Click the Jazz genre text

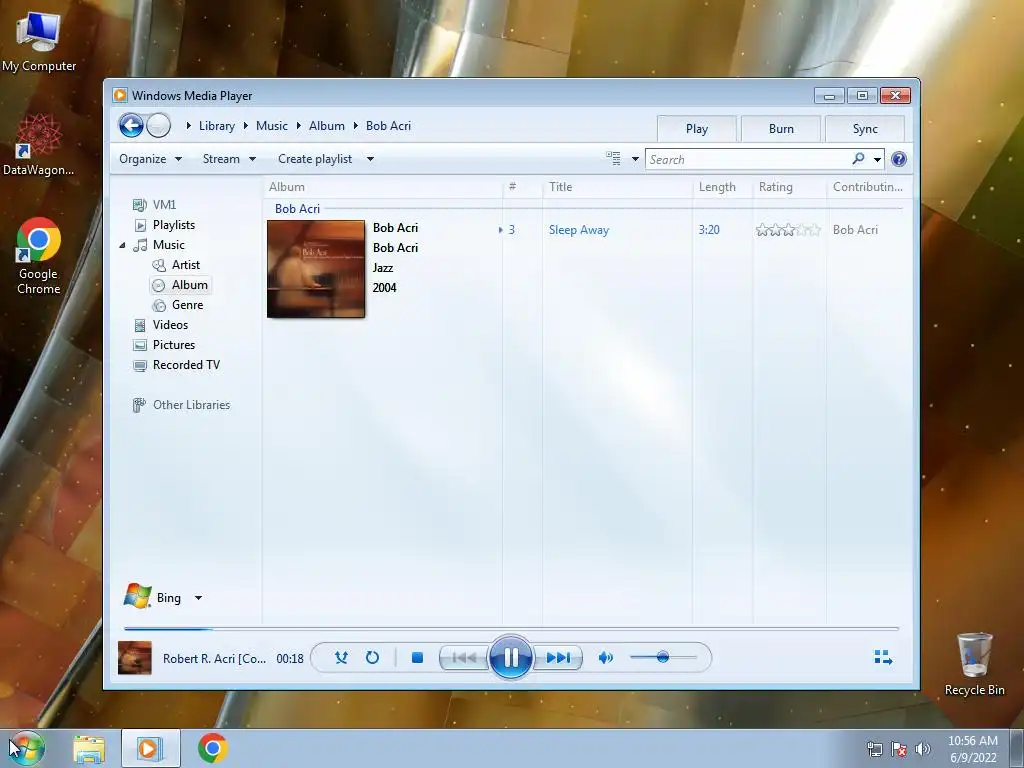383,268
